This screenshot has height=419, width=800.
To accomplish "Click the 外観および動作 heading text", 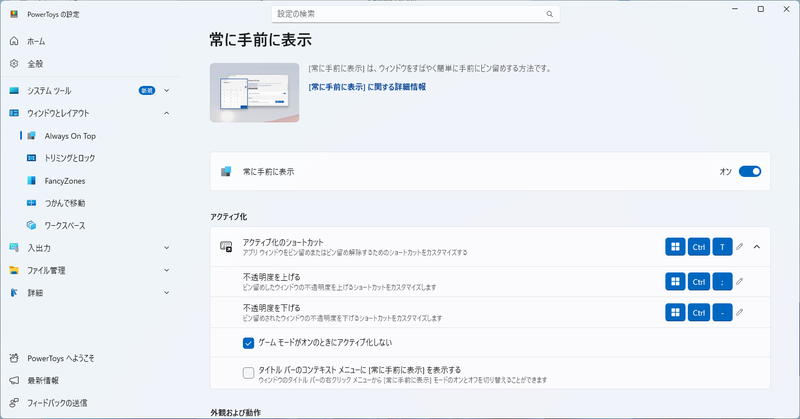I will (x=236, y=412).
